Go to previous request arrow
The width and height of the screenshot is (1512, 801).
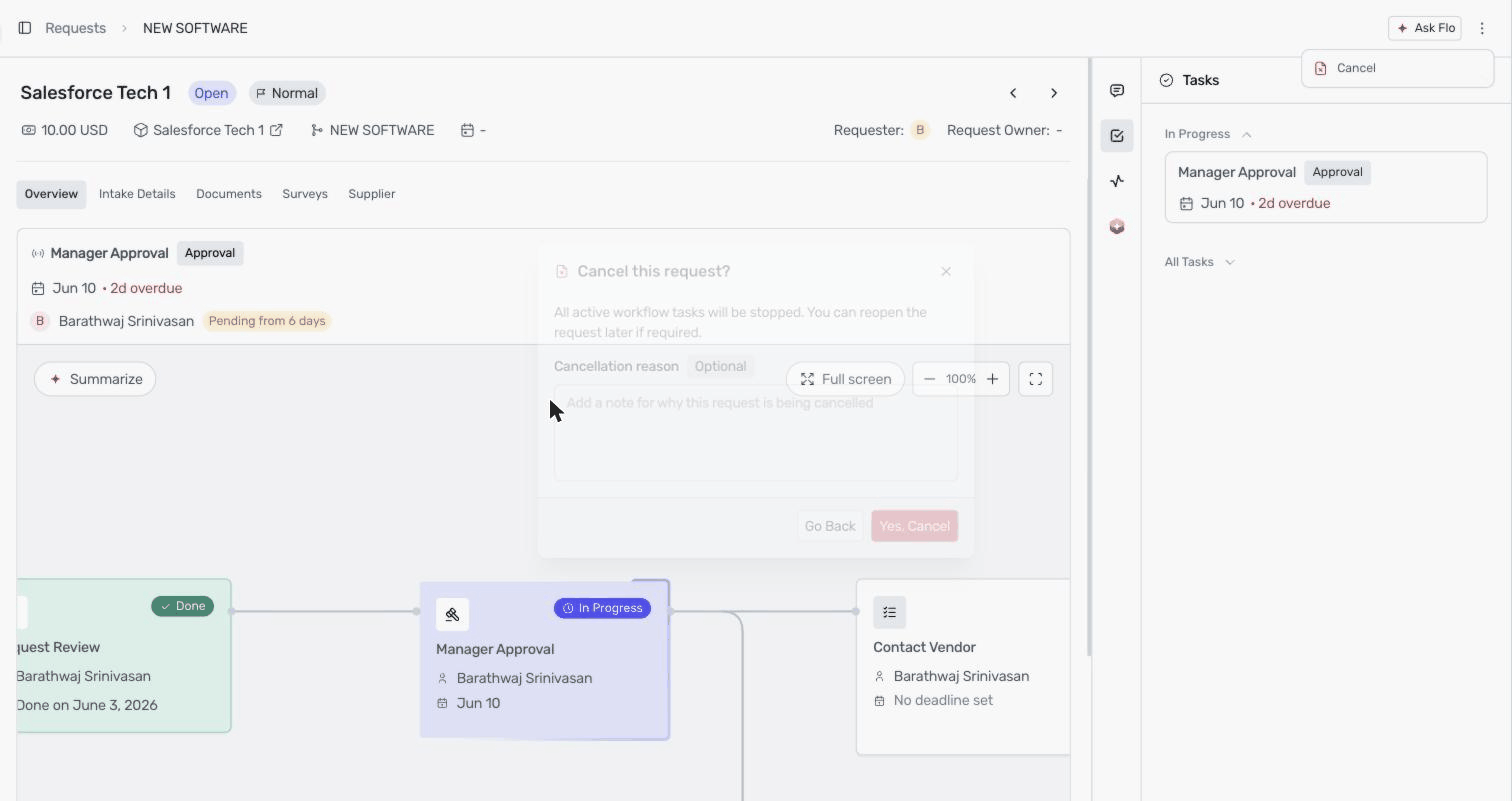pos(1013,93)
